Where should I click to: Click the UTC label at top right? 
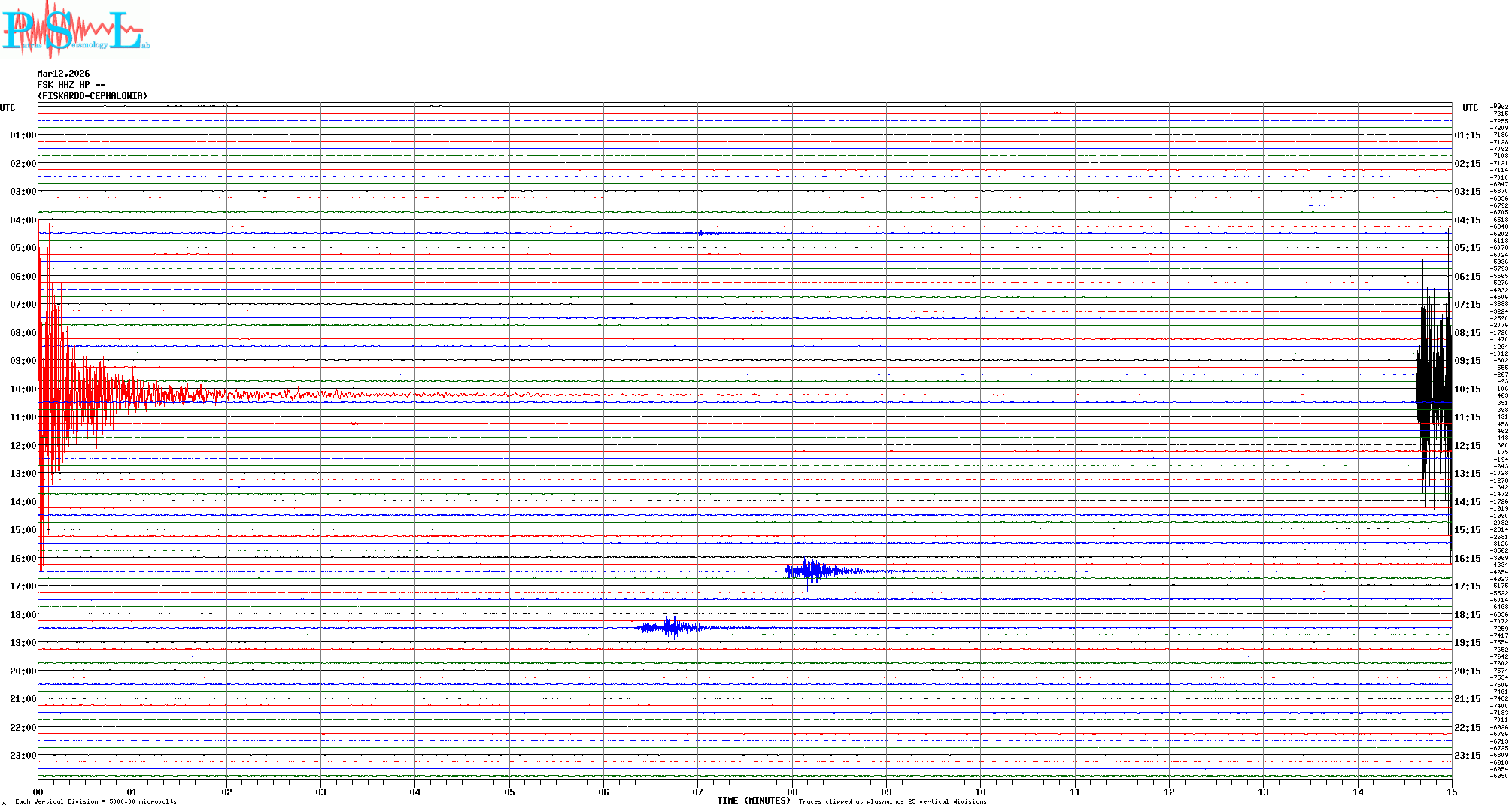pos(1470,108)
